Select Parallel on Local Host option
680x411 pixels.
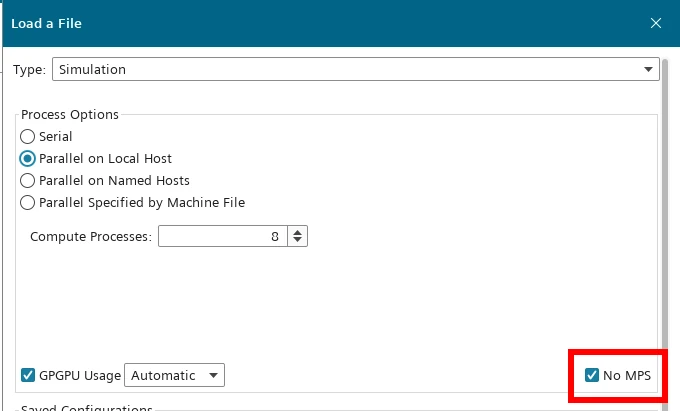pos(28,158)
